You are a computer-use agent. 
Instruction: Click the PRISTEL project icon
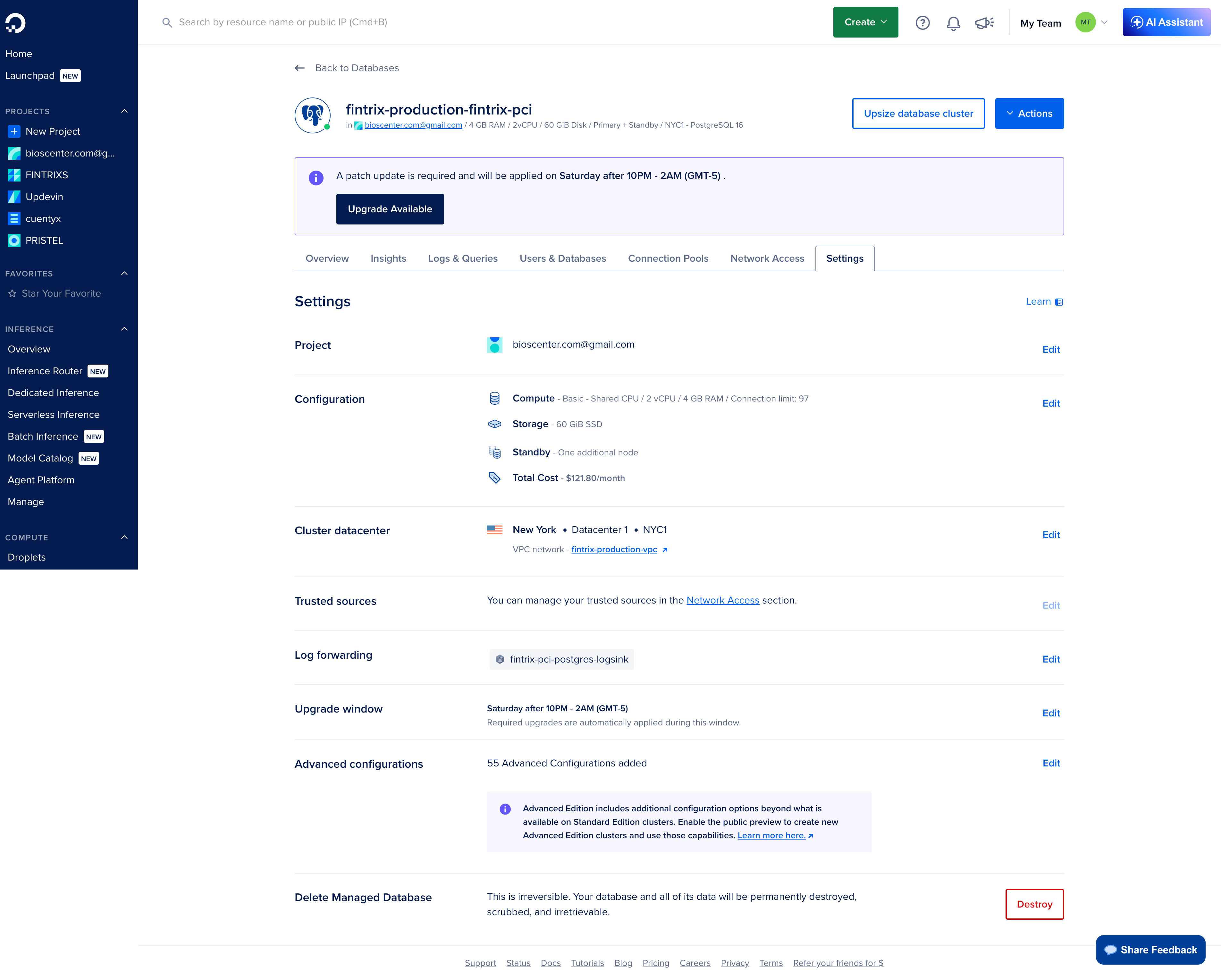[x=14, y=240]
